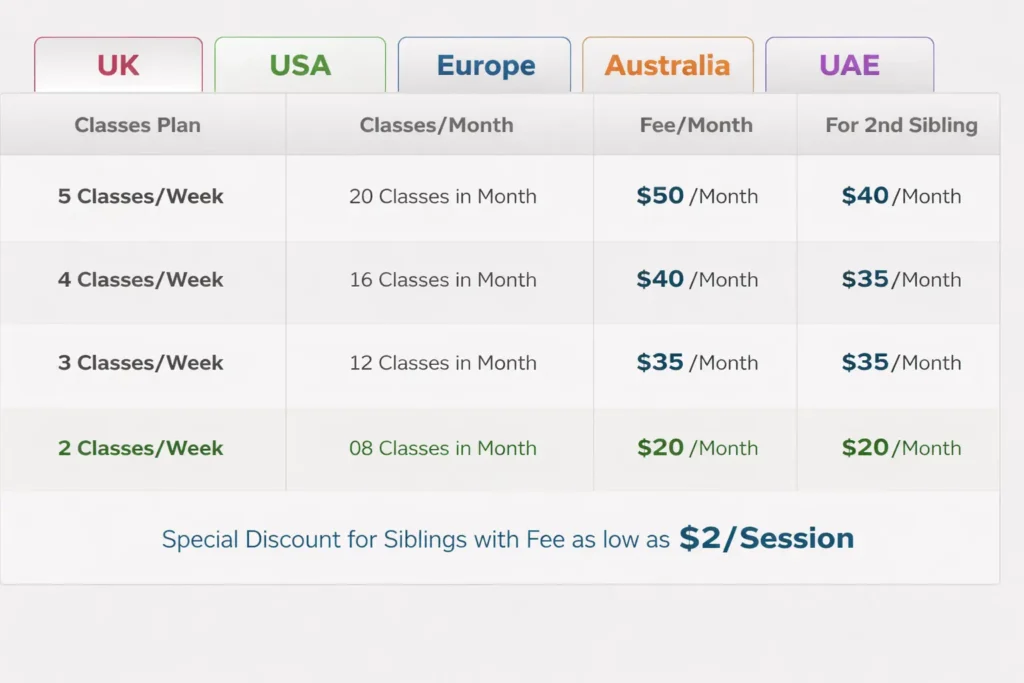
Task: Click the 08 Classes in Month cell
Action: click(442, 448)
